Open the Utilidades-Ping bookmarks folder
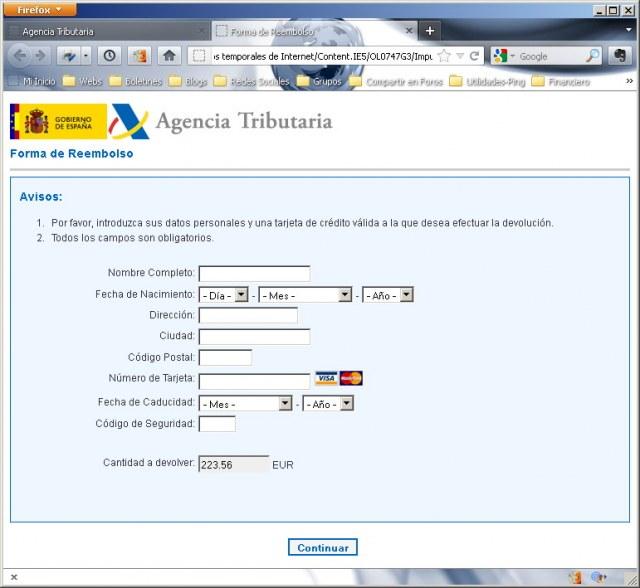This screenshot has width=640, height=588. pyautogui.click(x=488, y=82)
